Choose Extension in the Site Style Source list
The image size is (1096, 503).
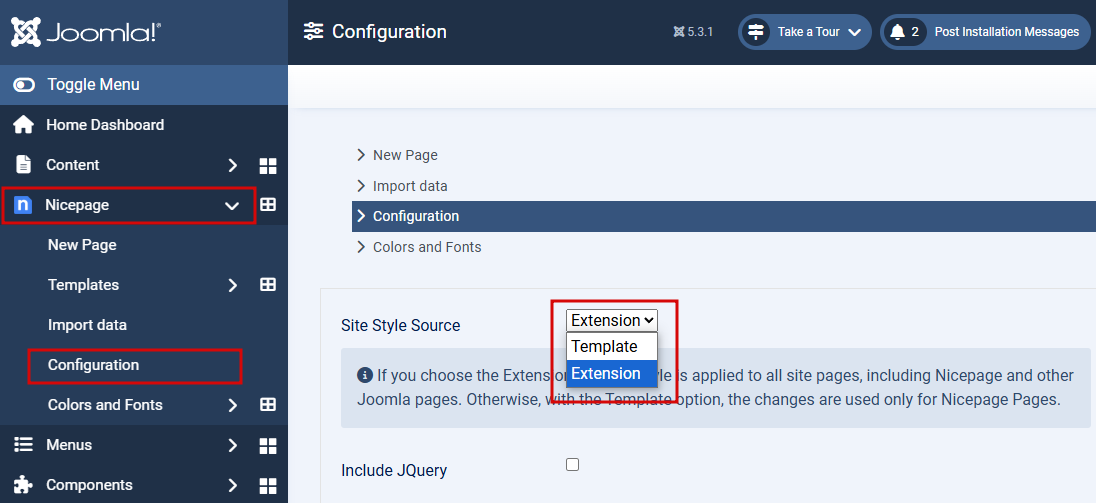tap(612, 373)
